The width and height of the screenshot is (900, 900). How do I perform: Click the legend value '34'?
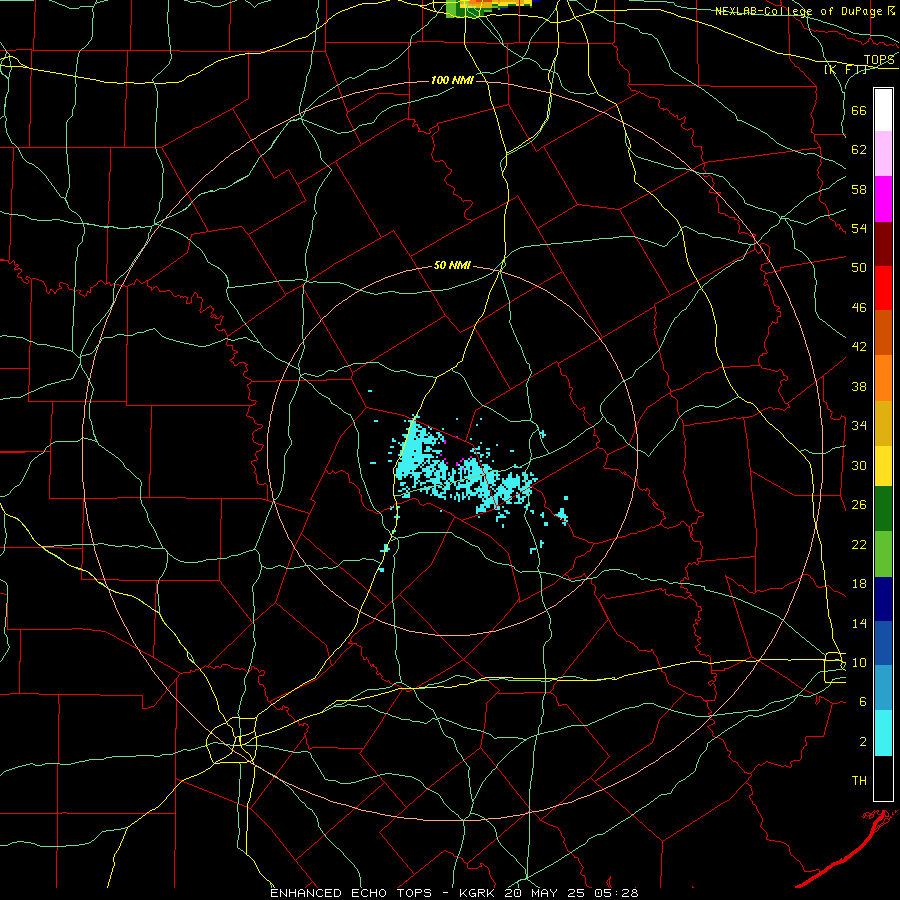click(859, 426)
